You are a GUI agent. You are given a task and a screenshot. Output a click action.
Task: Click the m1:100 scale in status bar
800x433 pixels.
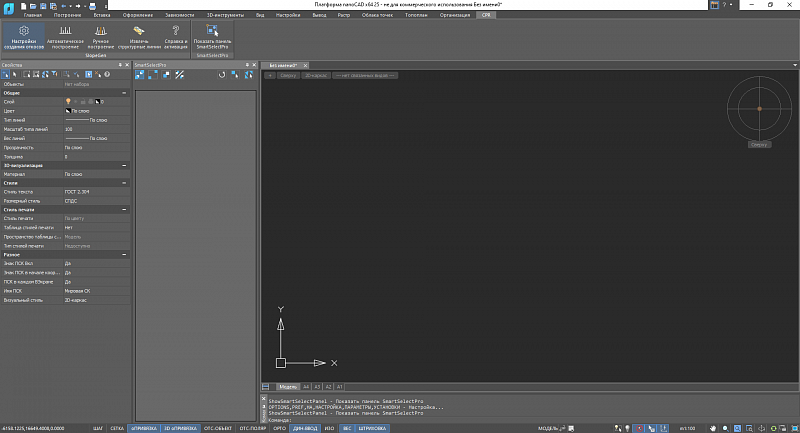pos(687,428)
